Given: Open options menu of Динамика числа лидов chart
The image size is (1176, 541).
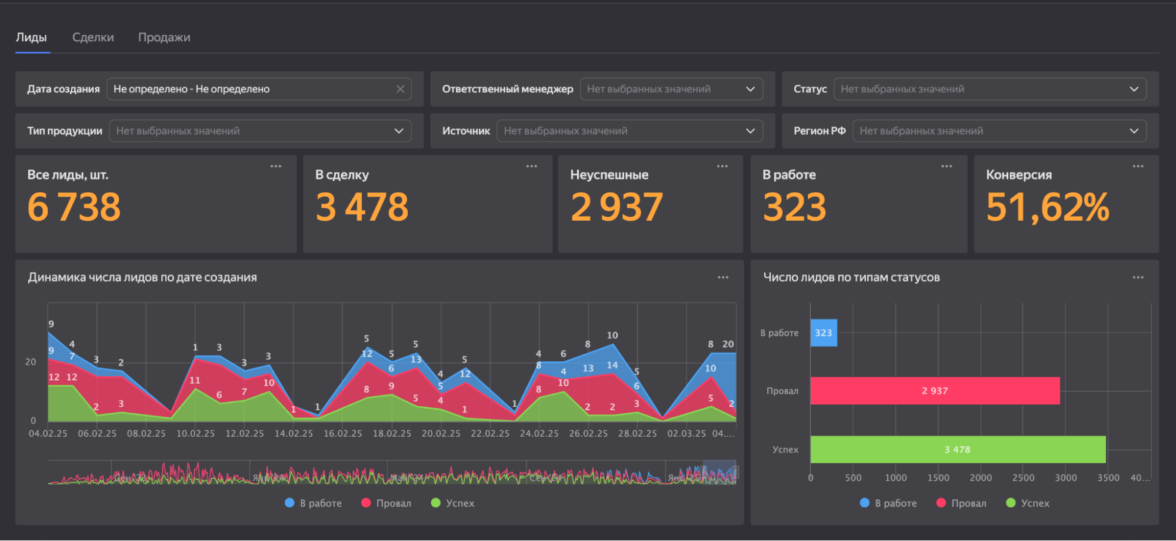Looking at the screenshot, I should (723, 277).
